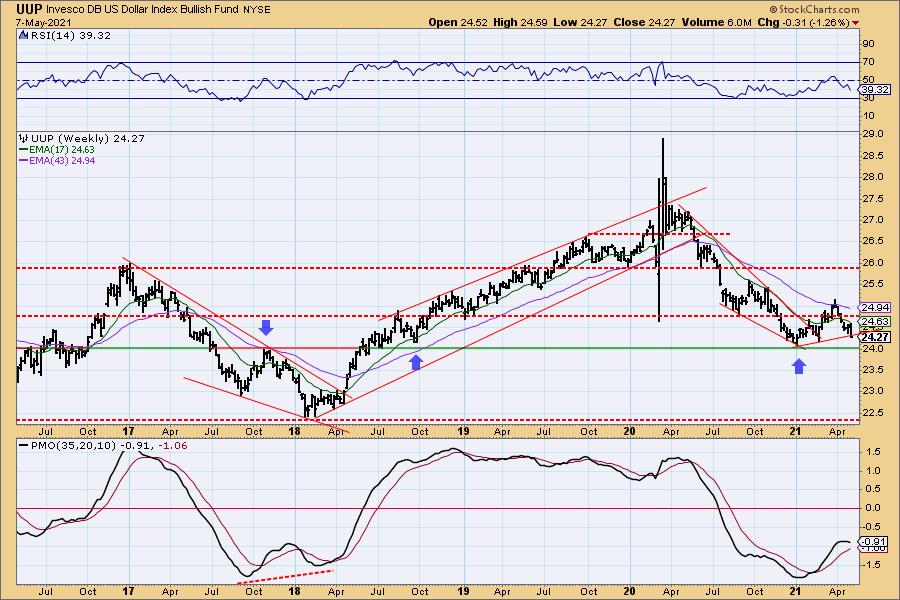Screen dimensions: 900x600
Task: Click the EMA(17) 24.63 legend text
Action: (62, 149)
